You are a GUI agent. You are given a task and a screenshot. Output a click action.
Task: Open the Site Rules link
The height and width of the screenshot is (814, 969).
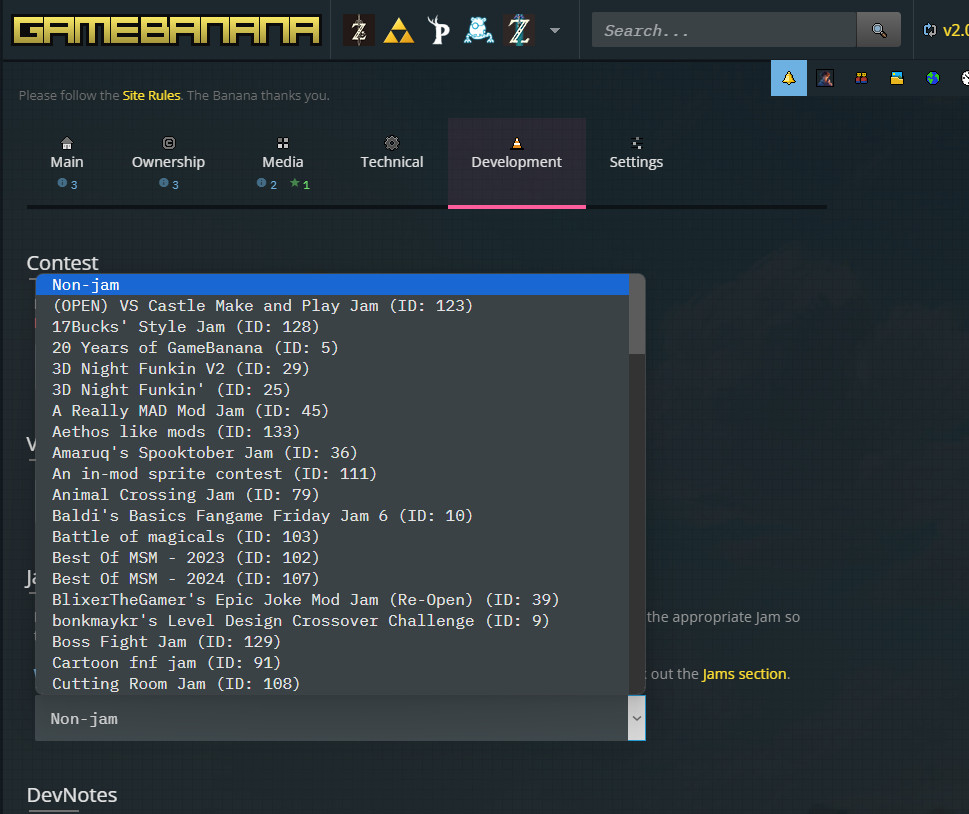tap(151, 96)
